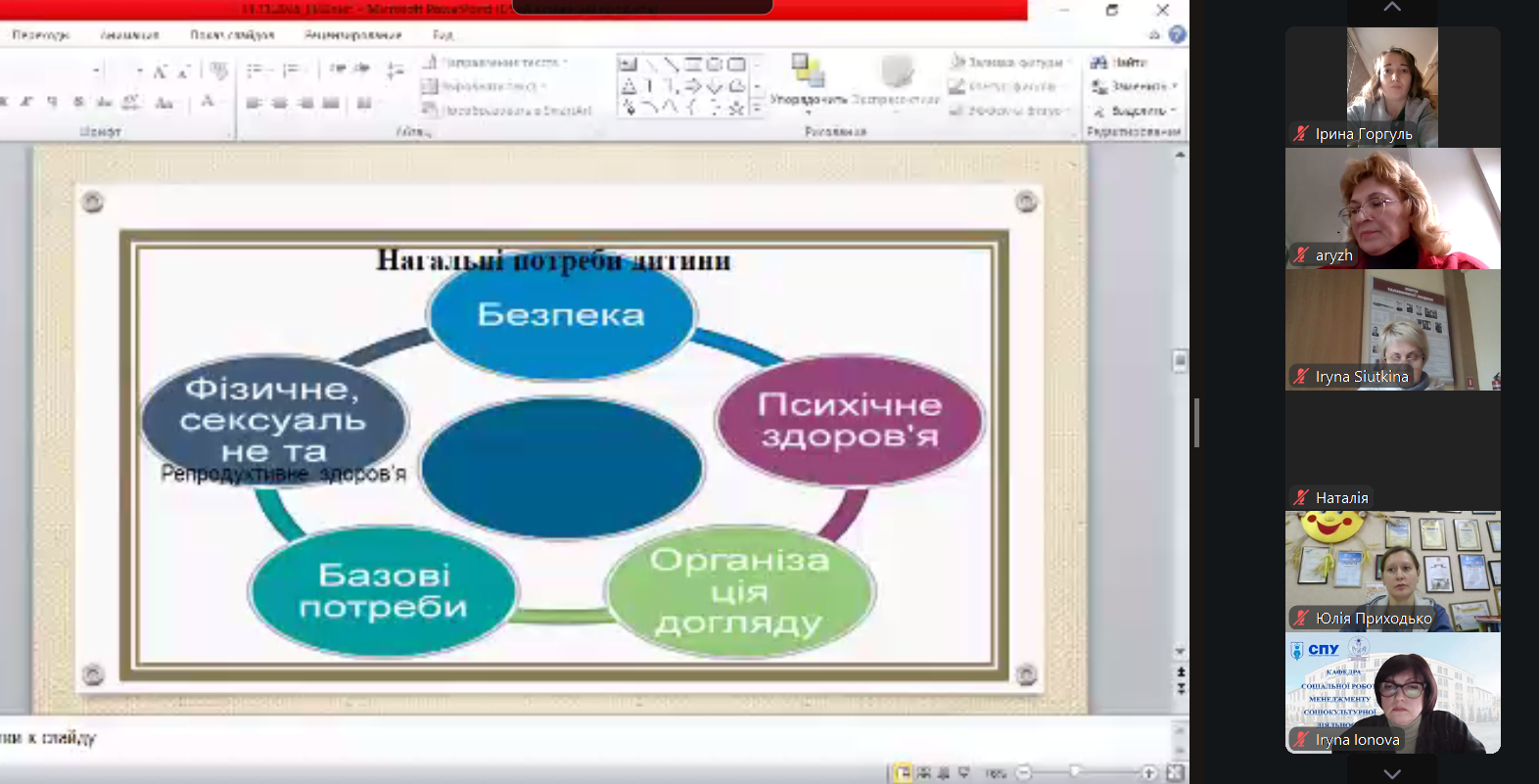Screen dimensions: 1539x784
Task: Open the Animation ribbon tab
Action: (x=129, y=34)
